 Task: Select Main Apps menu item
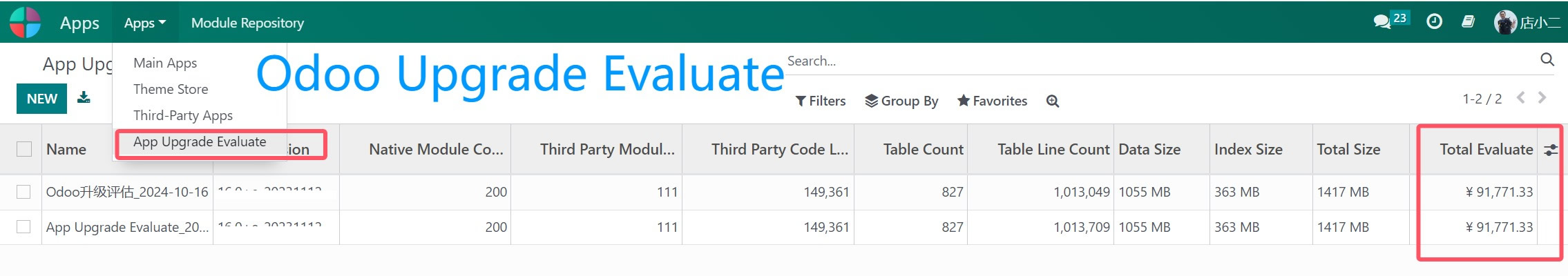[x=165, y=63]
